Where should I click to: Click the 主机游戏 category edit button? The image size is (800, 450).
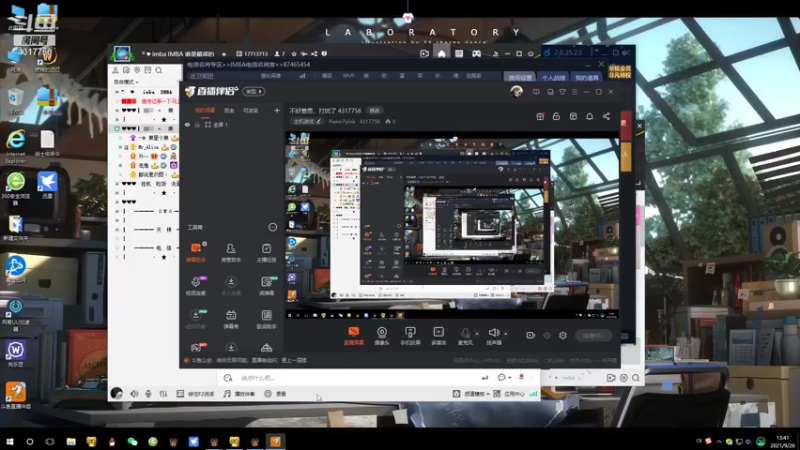coord(307,121)
